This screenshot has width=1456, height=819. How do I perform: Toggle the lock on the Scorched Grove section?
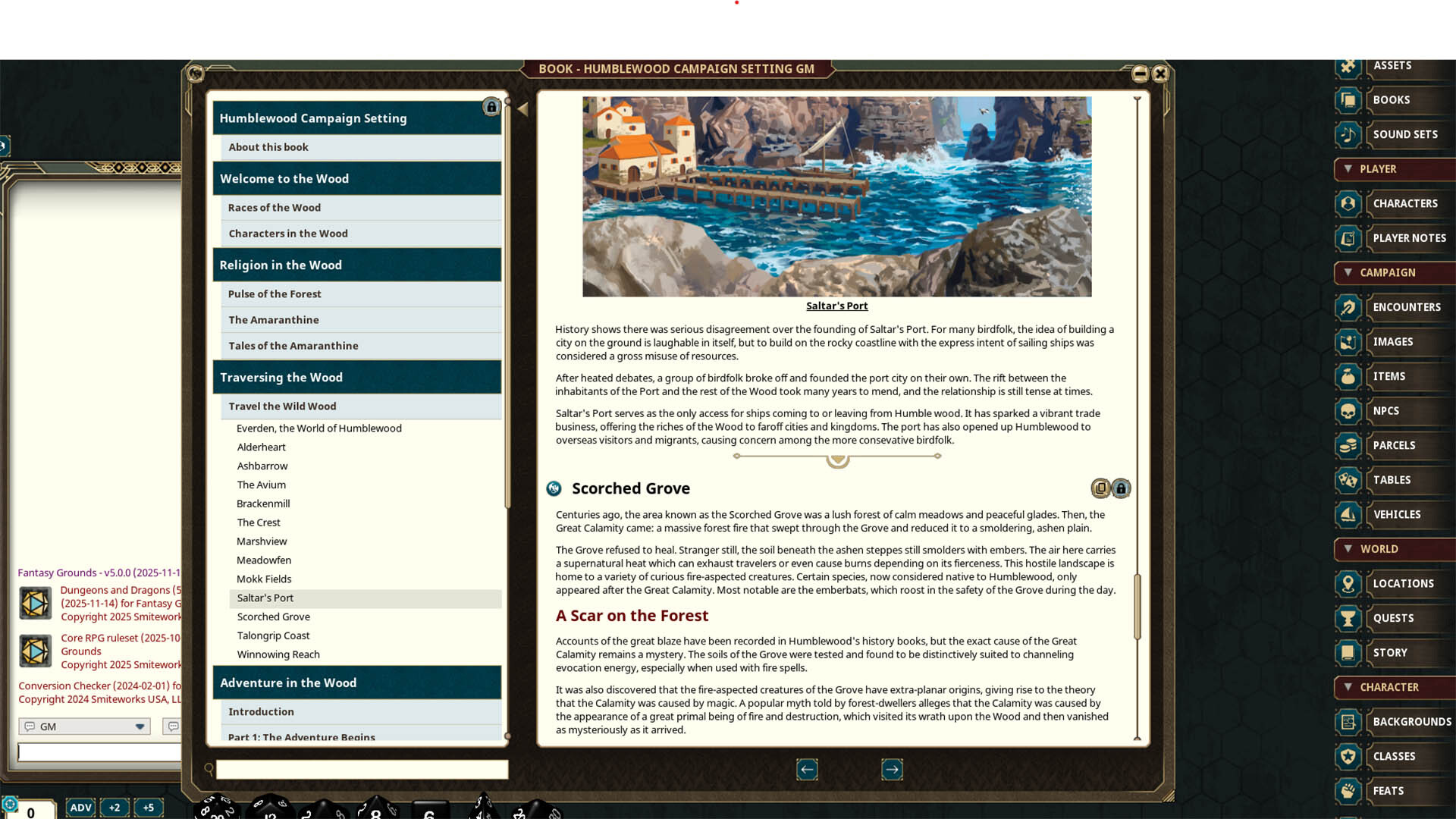[1121, 488]
